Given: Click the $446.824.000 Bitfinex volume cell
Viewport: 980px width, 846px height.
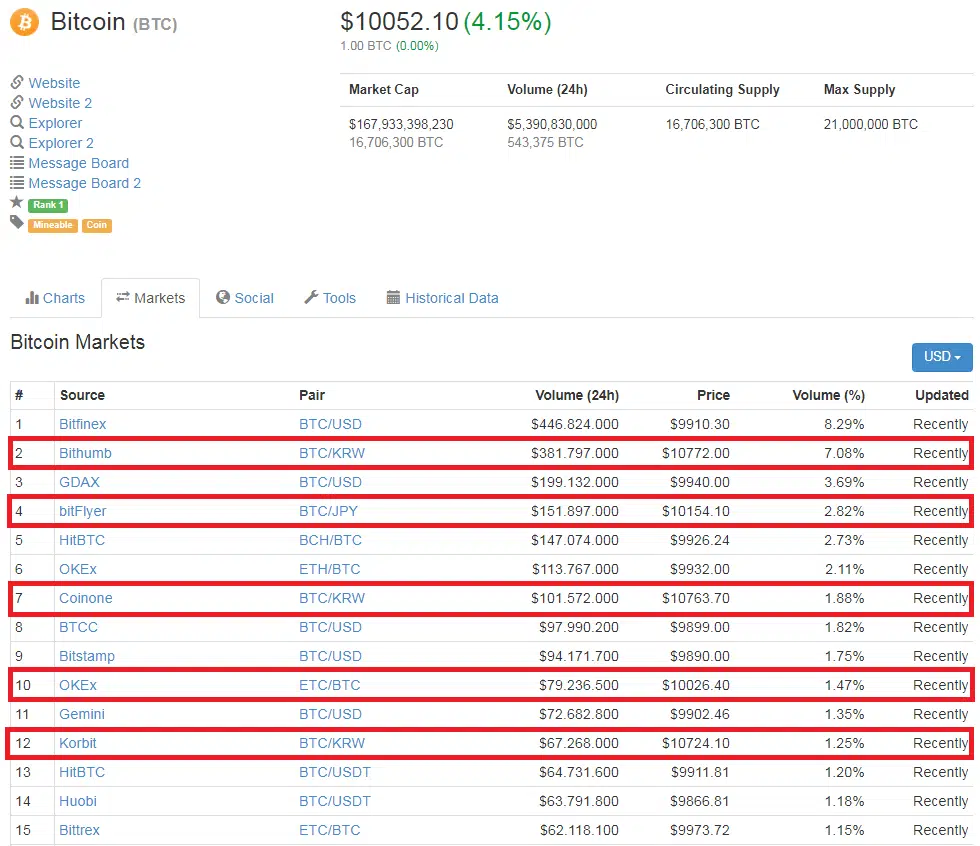Looking at the screenshot, I should [574, 424].
